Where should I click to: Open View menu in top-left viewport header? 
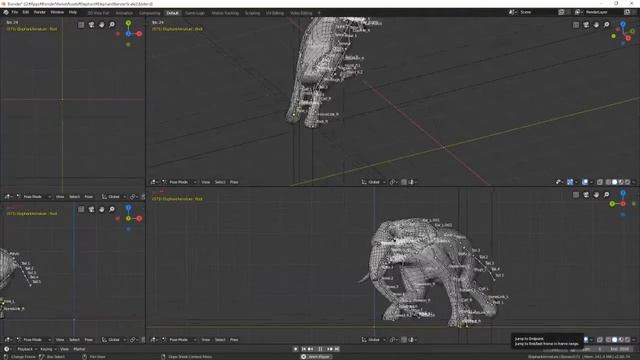[x=60, y=197]
